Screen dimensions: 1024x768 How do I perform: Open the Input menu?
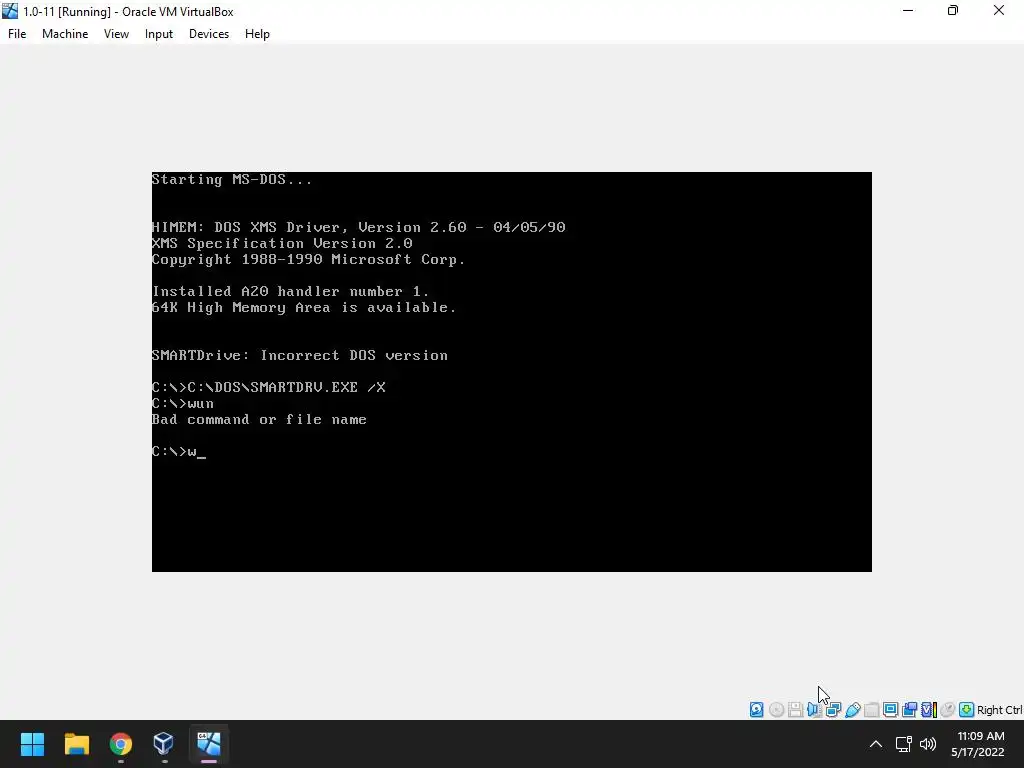point(159,34)
